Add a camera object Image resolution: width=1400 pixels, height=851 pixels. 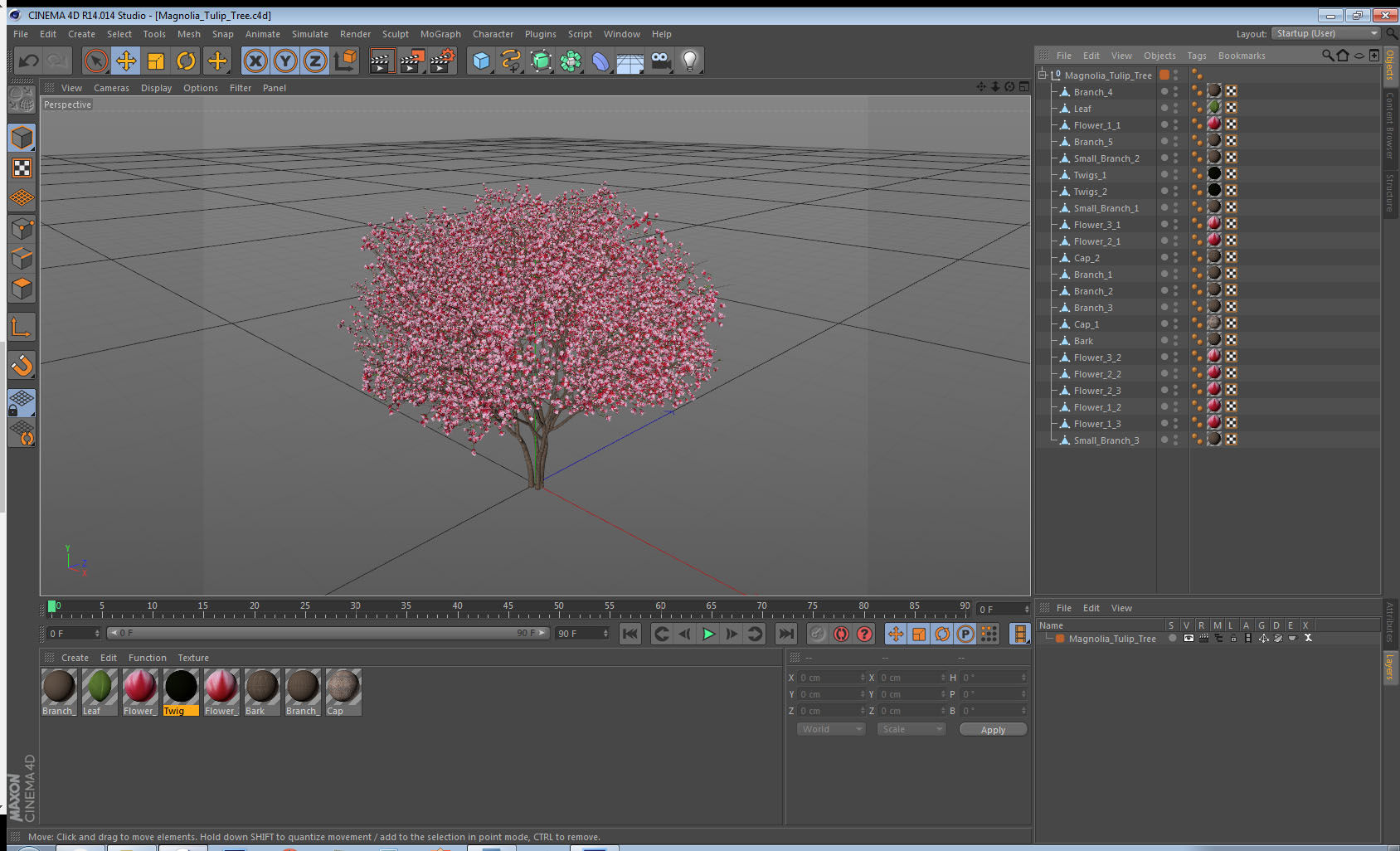(x=660, y=61)
